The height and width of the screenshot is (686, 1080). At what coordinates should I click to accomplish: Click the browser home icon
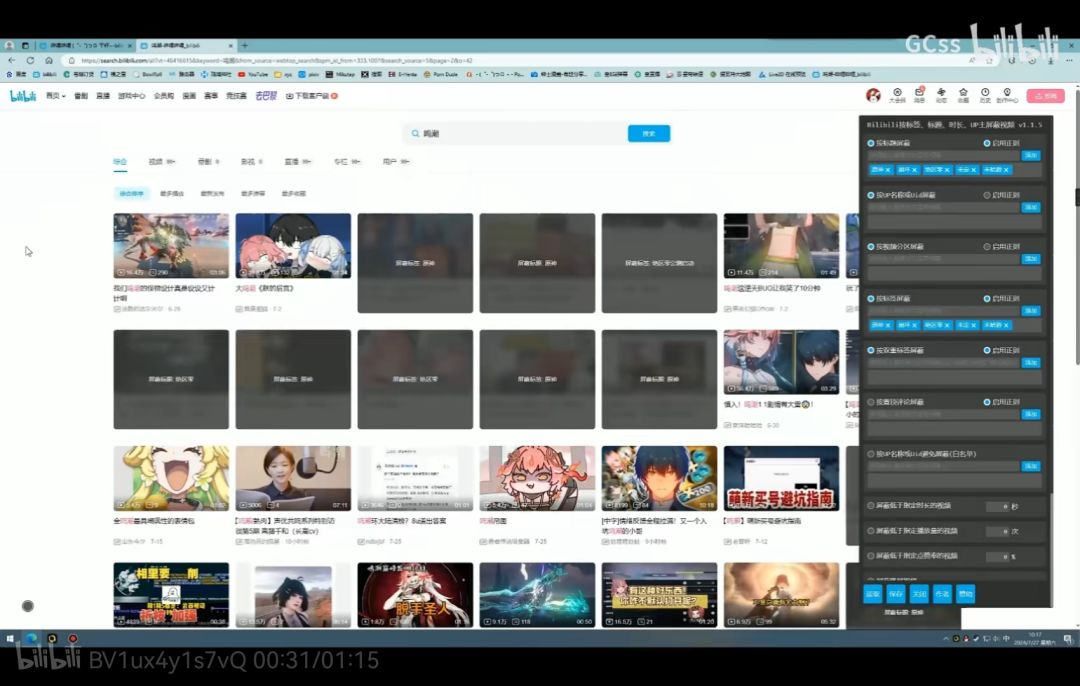pos(49,61)
